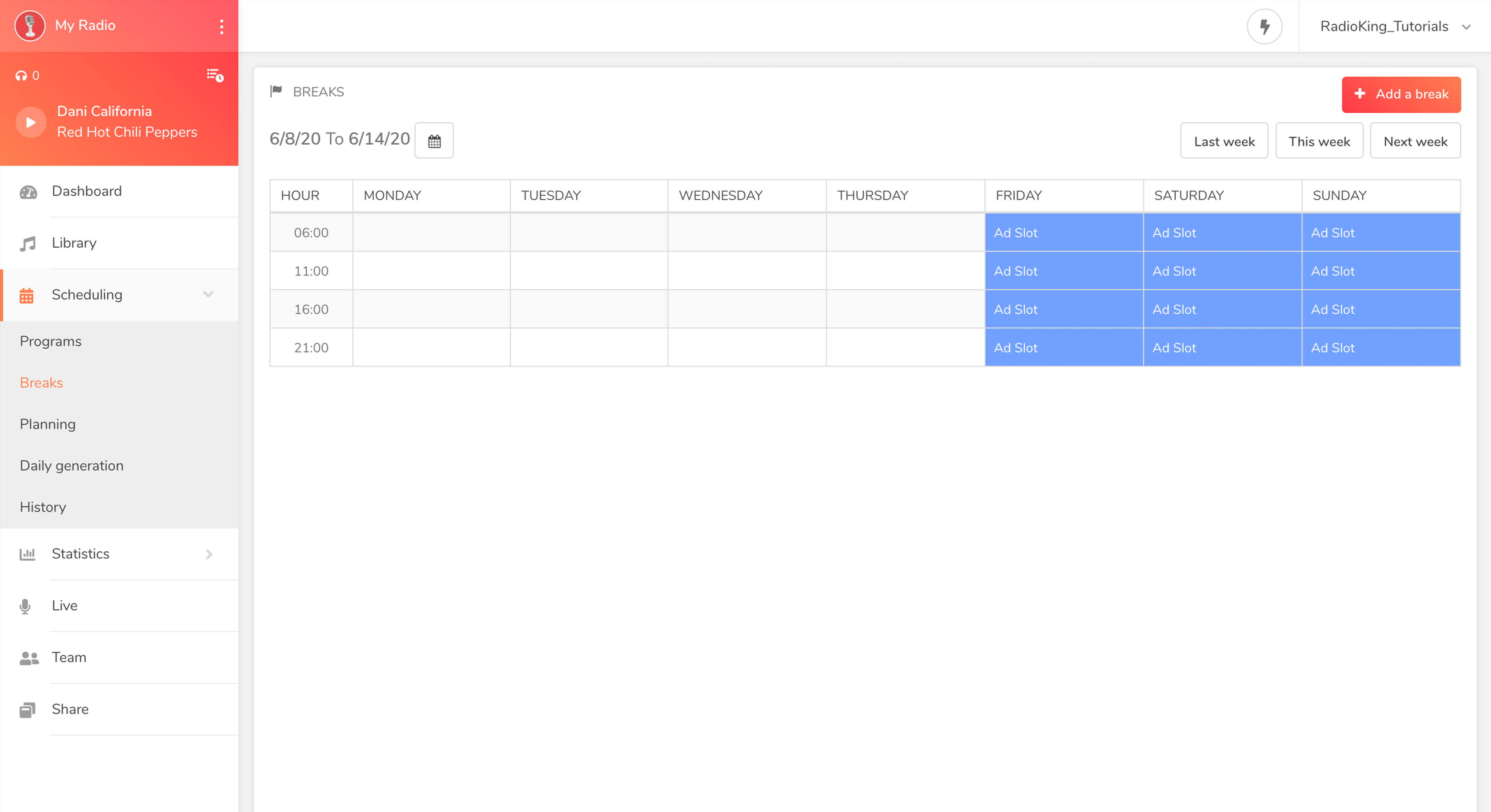Play the current track Dani California
The width and height of the screenshot is (1491, 812).
coord(31,122)
